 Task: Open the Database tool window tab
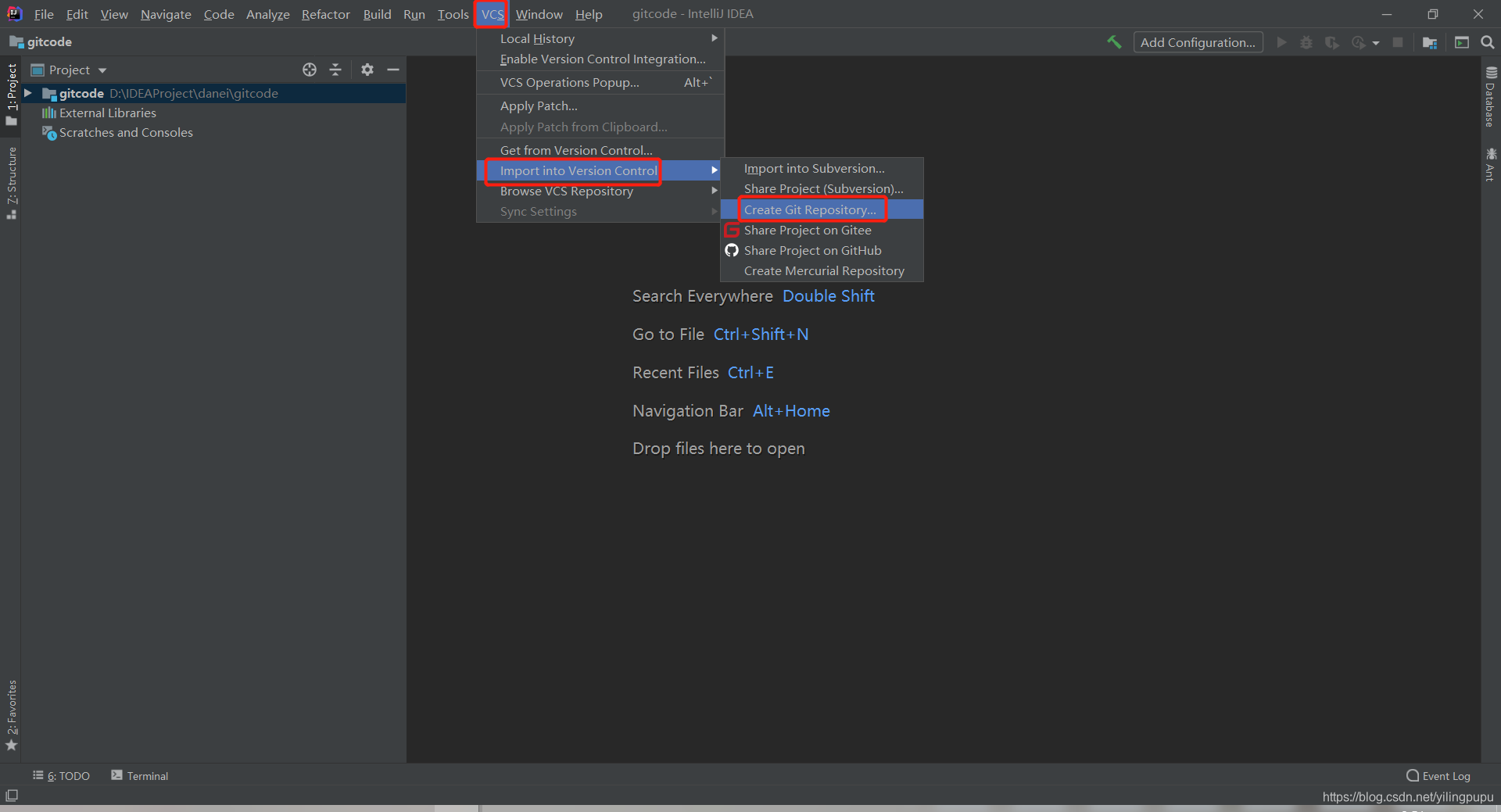point(1491,97)
